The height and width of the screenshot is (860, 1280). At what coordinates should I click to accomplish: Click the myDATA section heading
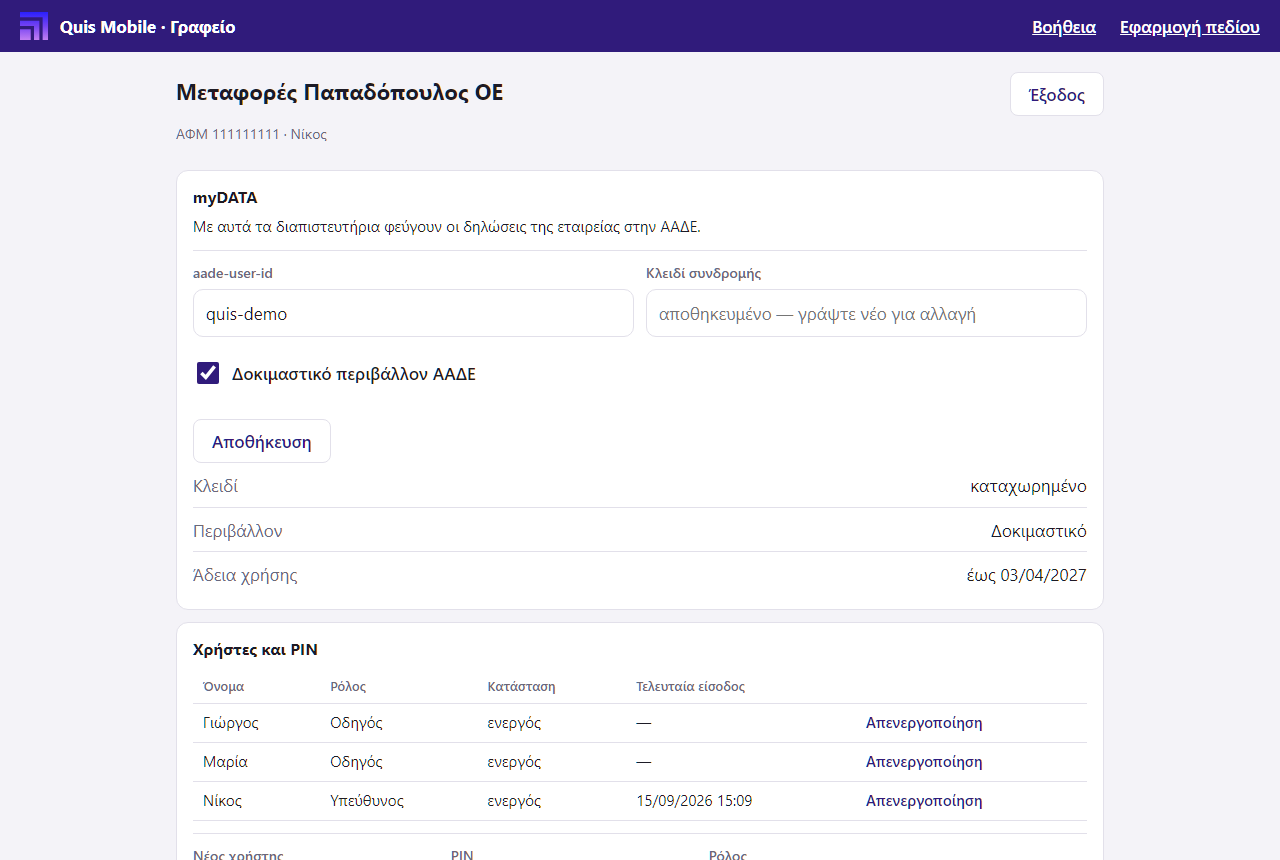[225, 198]
